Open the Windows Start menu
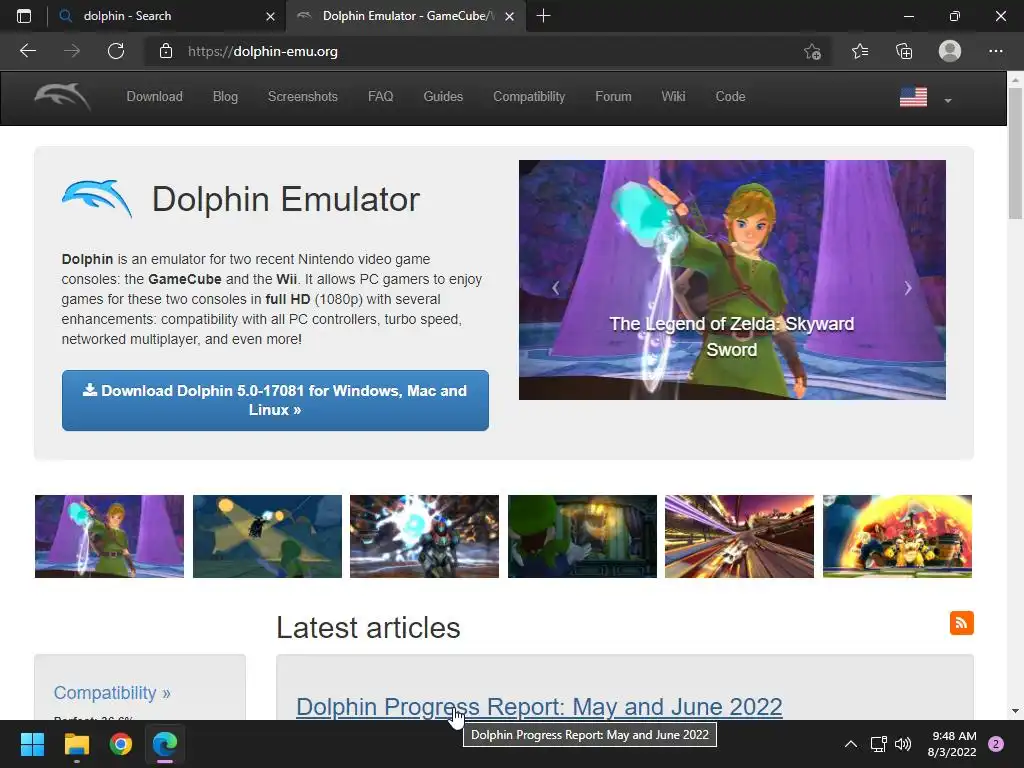The width and height of the screenshot is (1024, 768). pos(32,744)
